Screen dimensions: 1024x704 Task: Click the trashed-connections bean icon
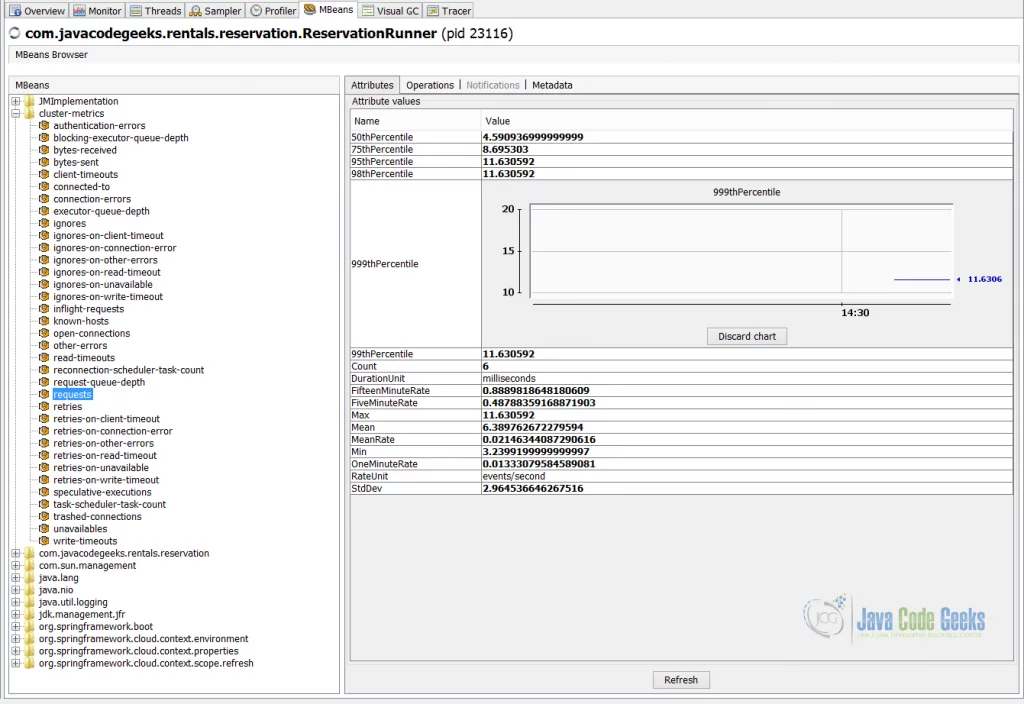pyautogui.click(x=44, y=517)
